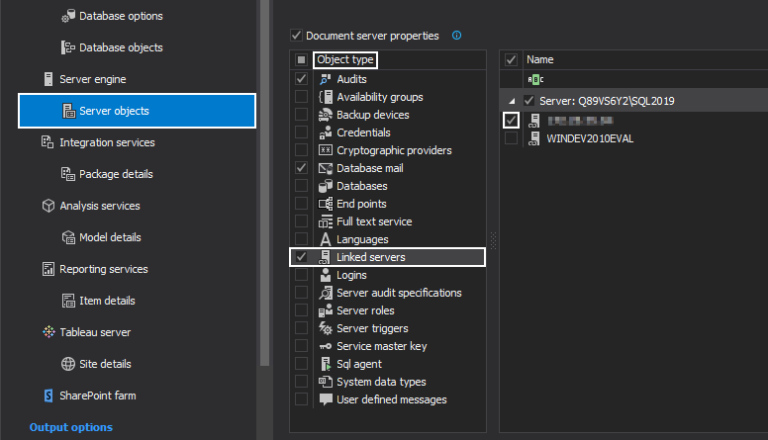Enable the Logins object type checkbox
768x440 pixels.
(x=302, y=275)
